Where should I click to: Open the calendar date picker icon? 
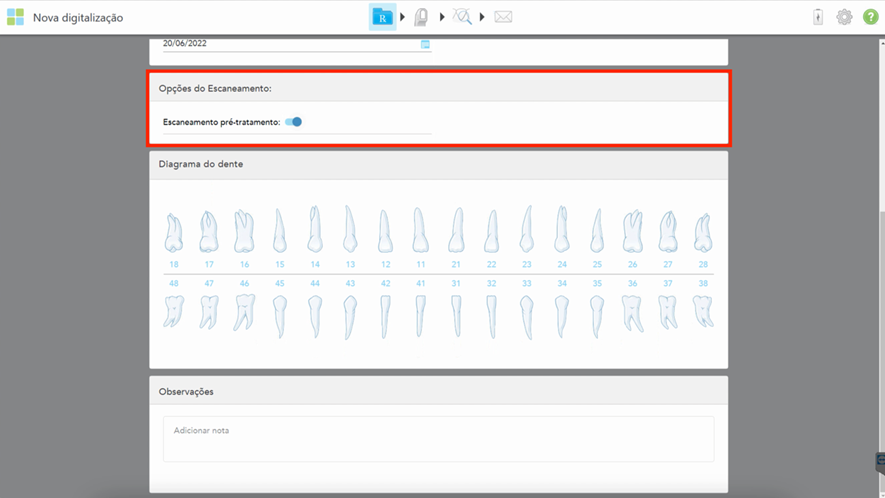(425, 44)
